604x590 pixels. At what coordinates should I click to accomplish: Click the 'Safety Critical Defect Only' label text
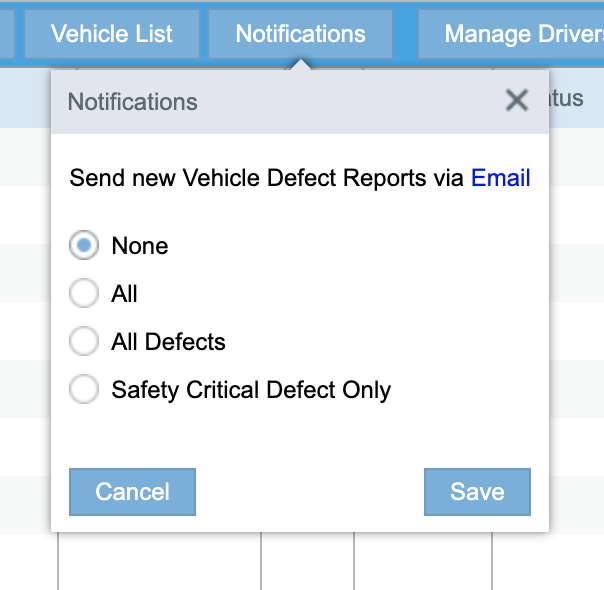pos(251,390)
